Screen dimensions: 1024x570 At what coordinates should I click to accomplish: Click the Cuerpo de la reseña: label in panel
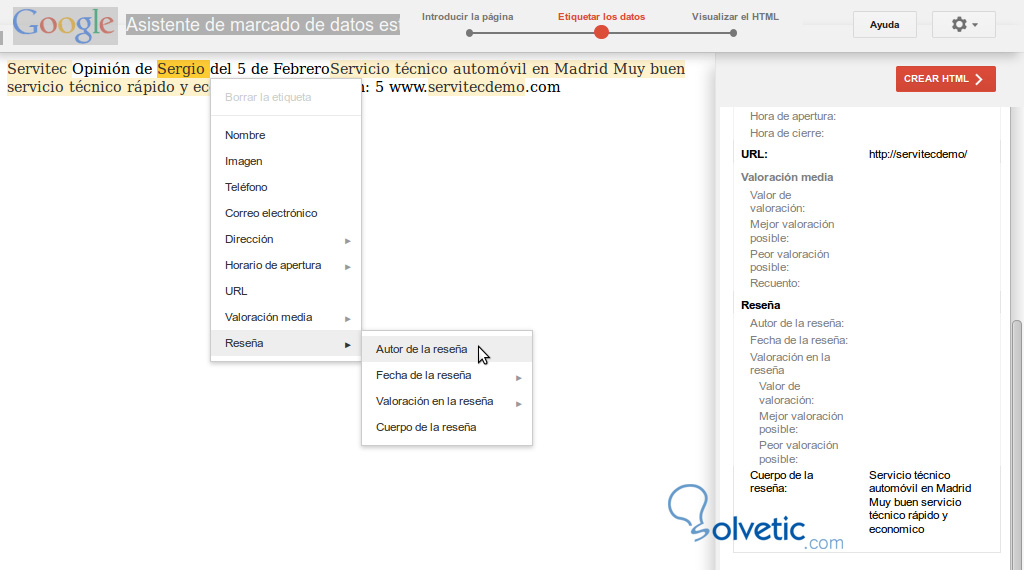click(x=782, y=482)
